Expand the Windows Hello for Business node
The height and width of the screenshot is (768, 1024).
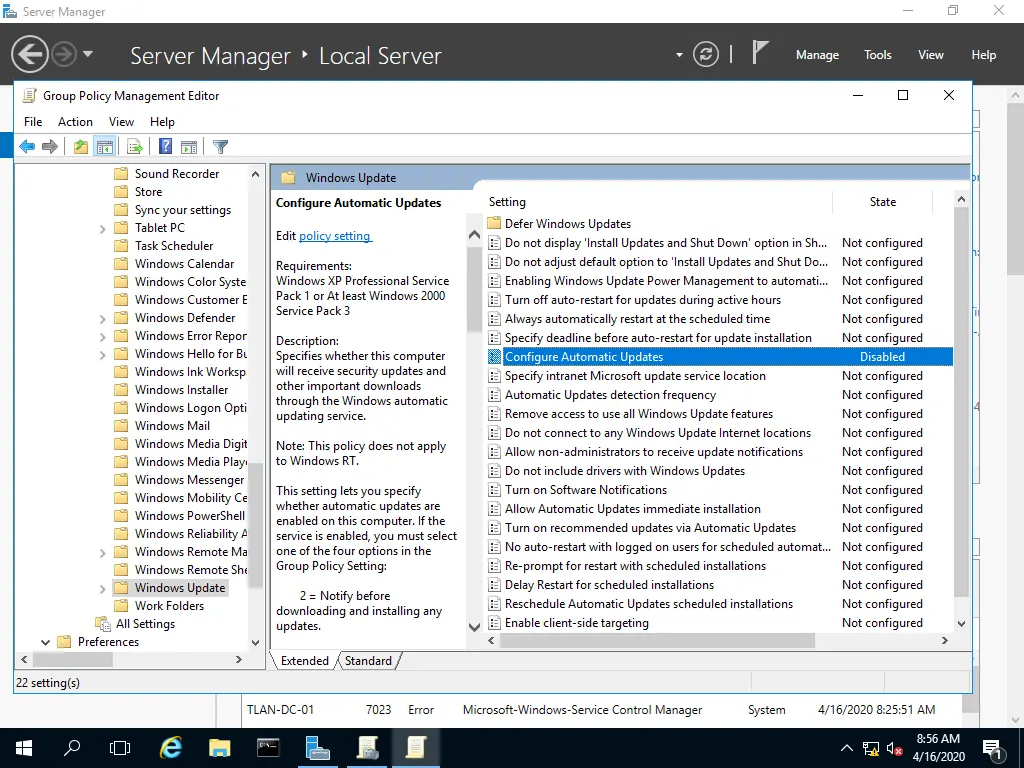pos(103,355)
